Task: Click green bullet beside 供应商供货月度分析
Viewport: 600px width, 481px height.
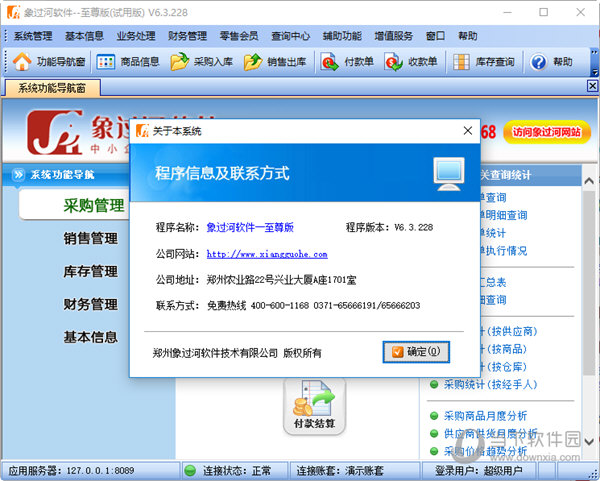Action: (434, 433)
